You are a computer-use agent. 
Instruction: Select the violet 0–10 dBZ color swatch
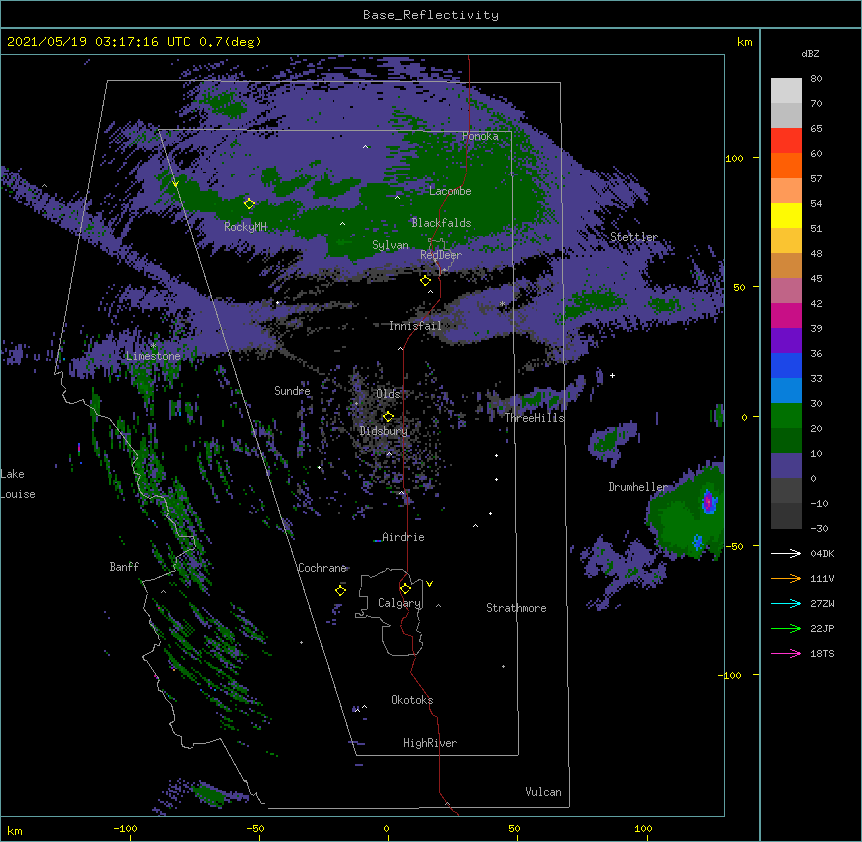tap(786, 466)
